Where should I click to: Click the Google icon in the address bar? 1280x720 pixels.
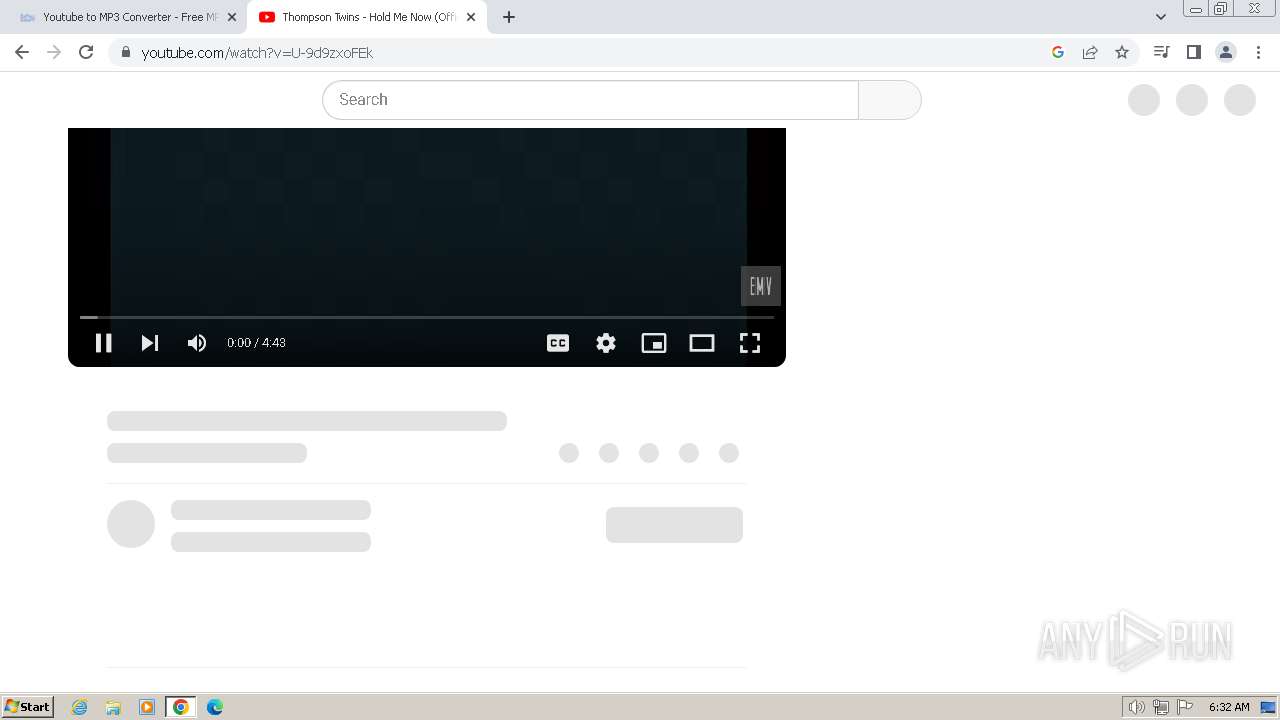tap(1058, 52)
